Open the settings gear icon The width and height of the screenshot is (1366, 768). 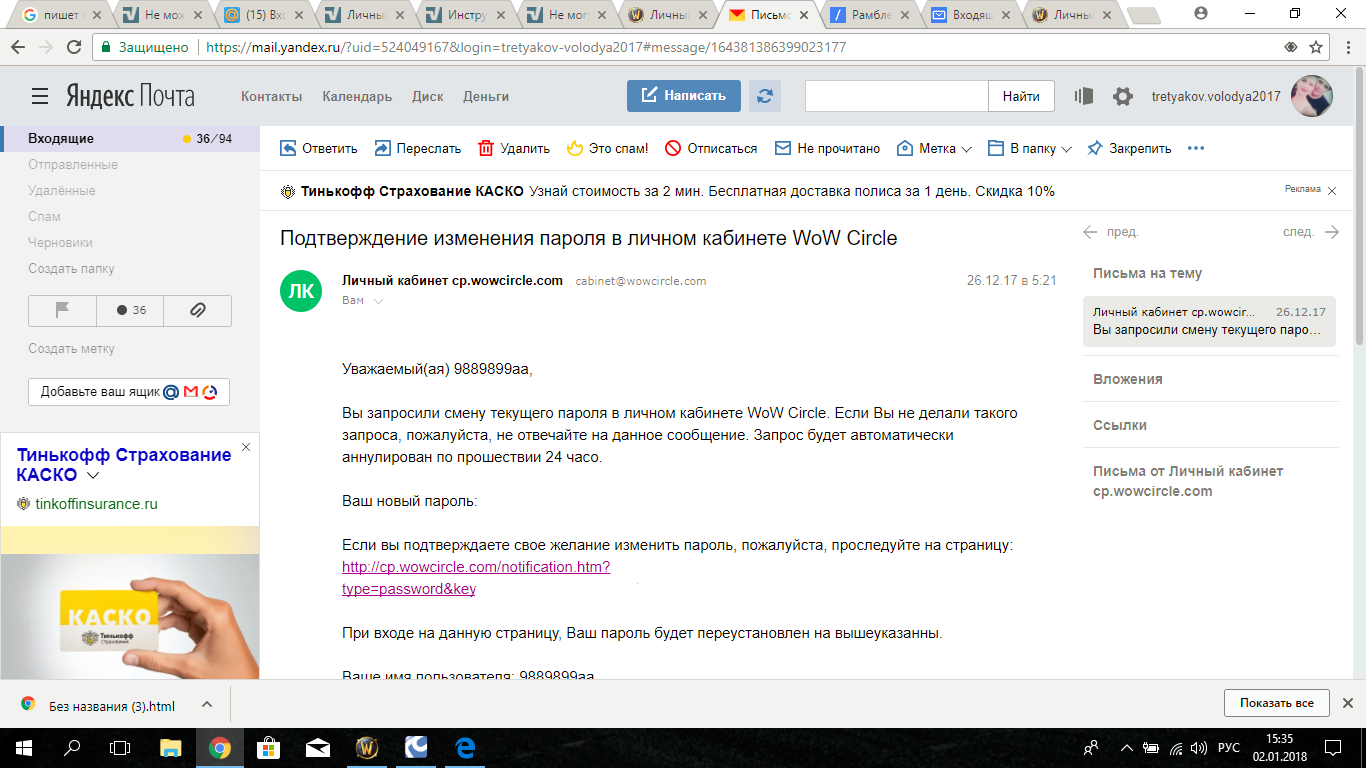point(1123,96)
